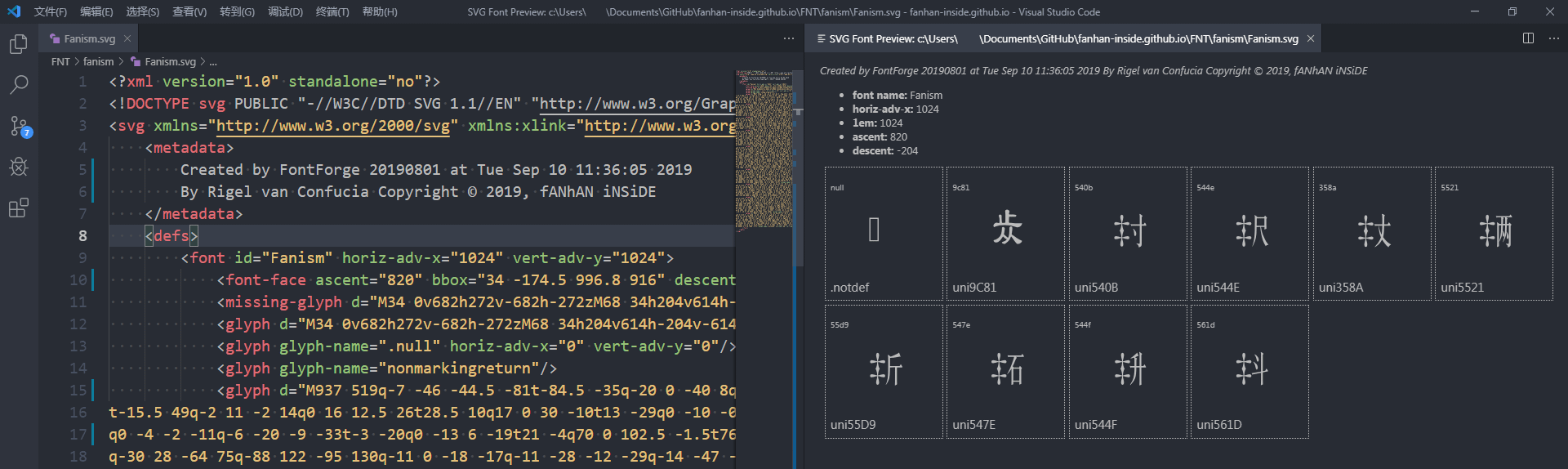
Task: Close the Fanism.svg editor tab
Action: pos(127,38)
